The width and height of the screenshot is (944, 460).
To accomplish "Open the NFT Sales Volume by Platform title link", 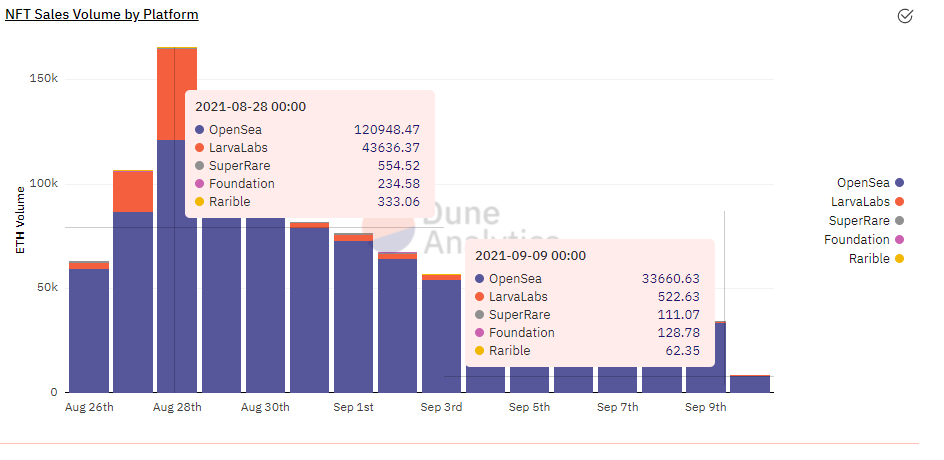I will pyautogui.click(x=102, y=15).
